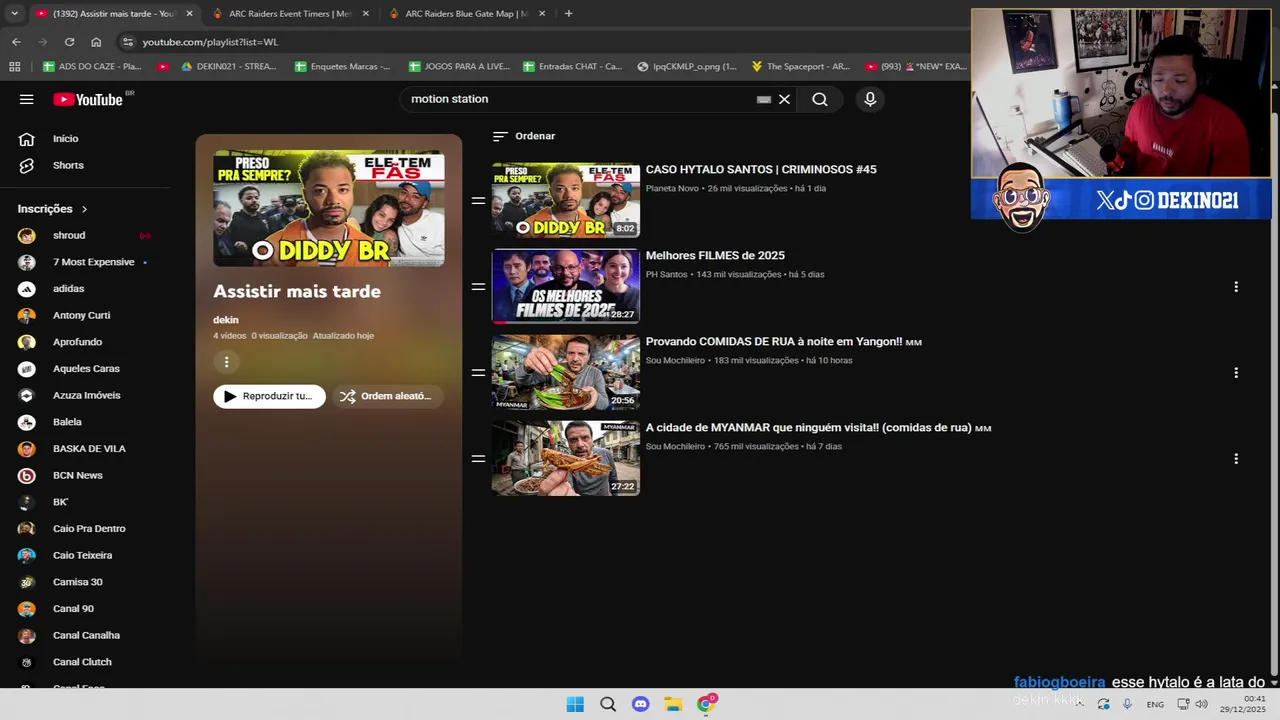This screenshot has width=1280, height=720.
Task: Click the magnifier search button
Action: (x=820, y=99)
